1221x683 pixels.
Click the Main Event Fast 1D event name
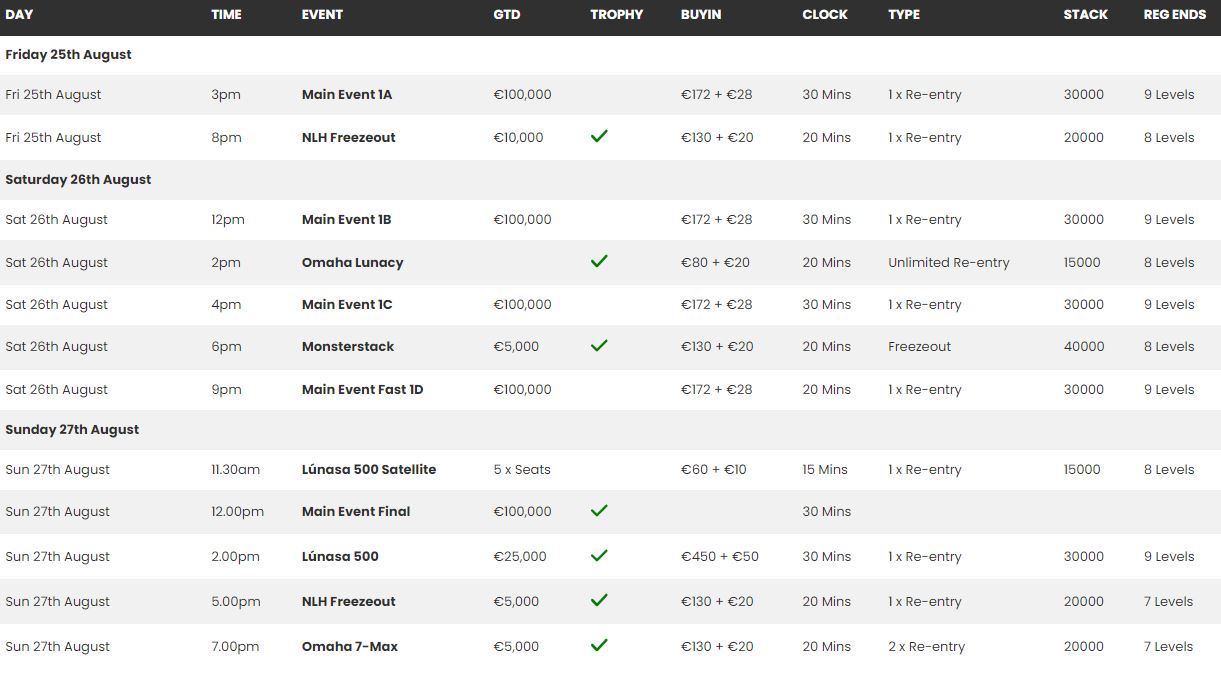click(362, 390)
